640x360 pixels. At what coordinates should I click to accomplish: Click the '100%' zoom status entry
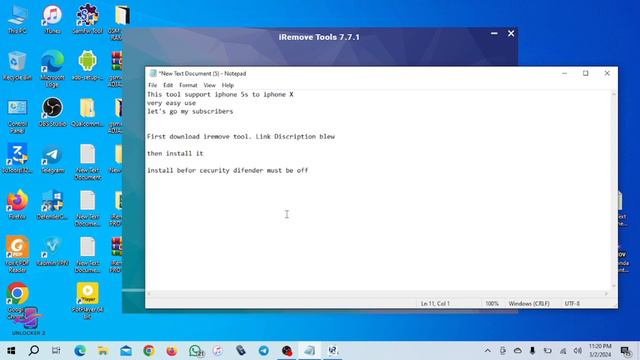492,304
